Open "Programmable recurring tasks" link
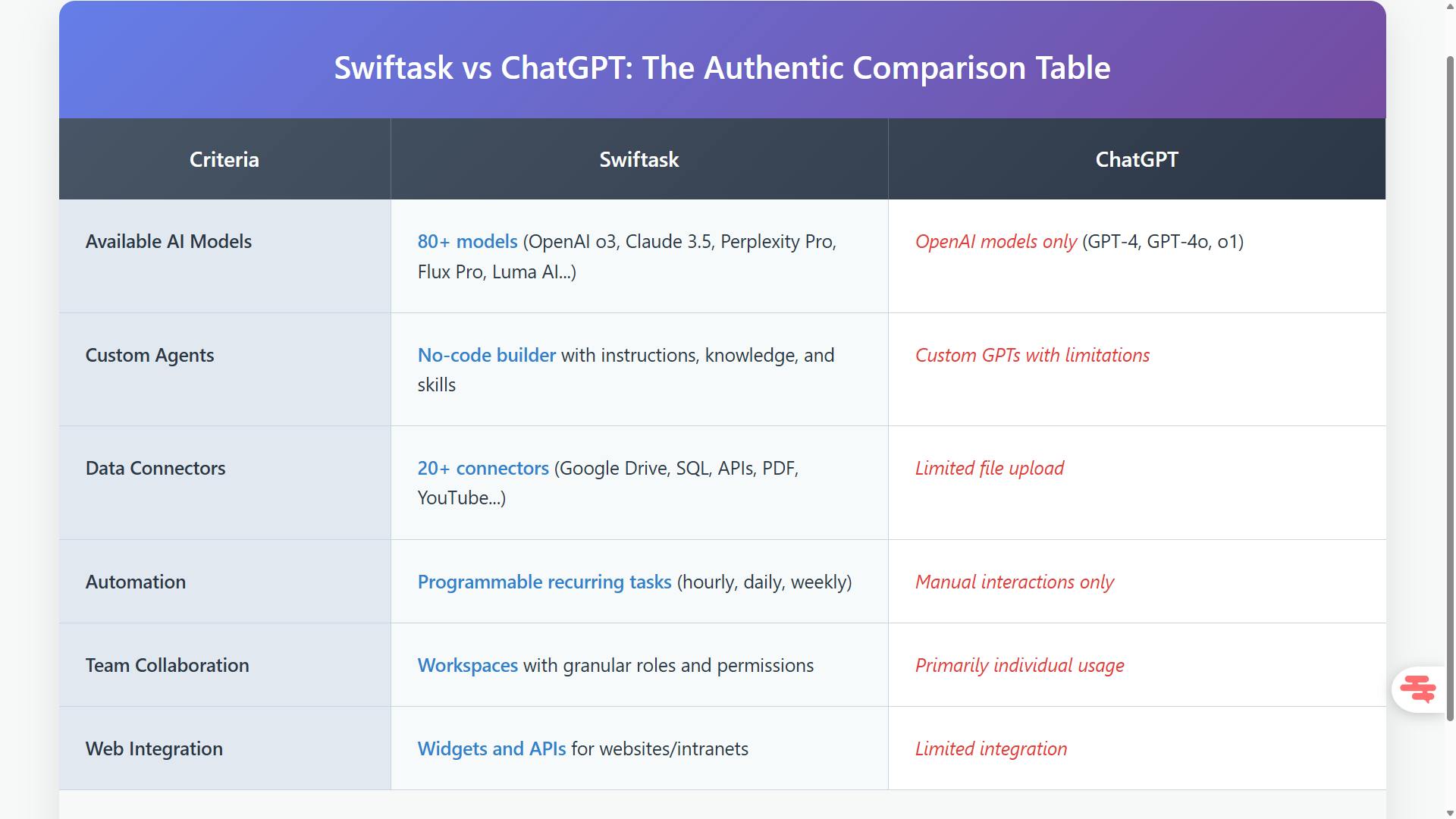The height and width of the screenshot is (819, 1456). pos(544,582)
